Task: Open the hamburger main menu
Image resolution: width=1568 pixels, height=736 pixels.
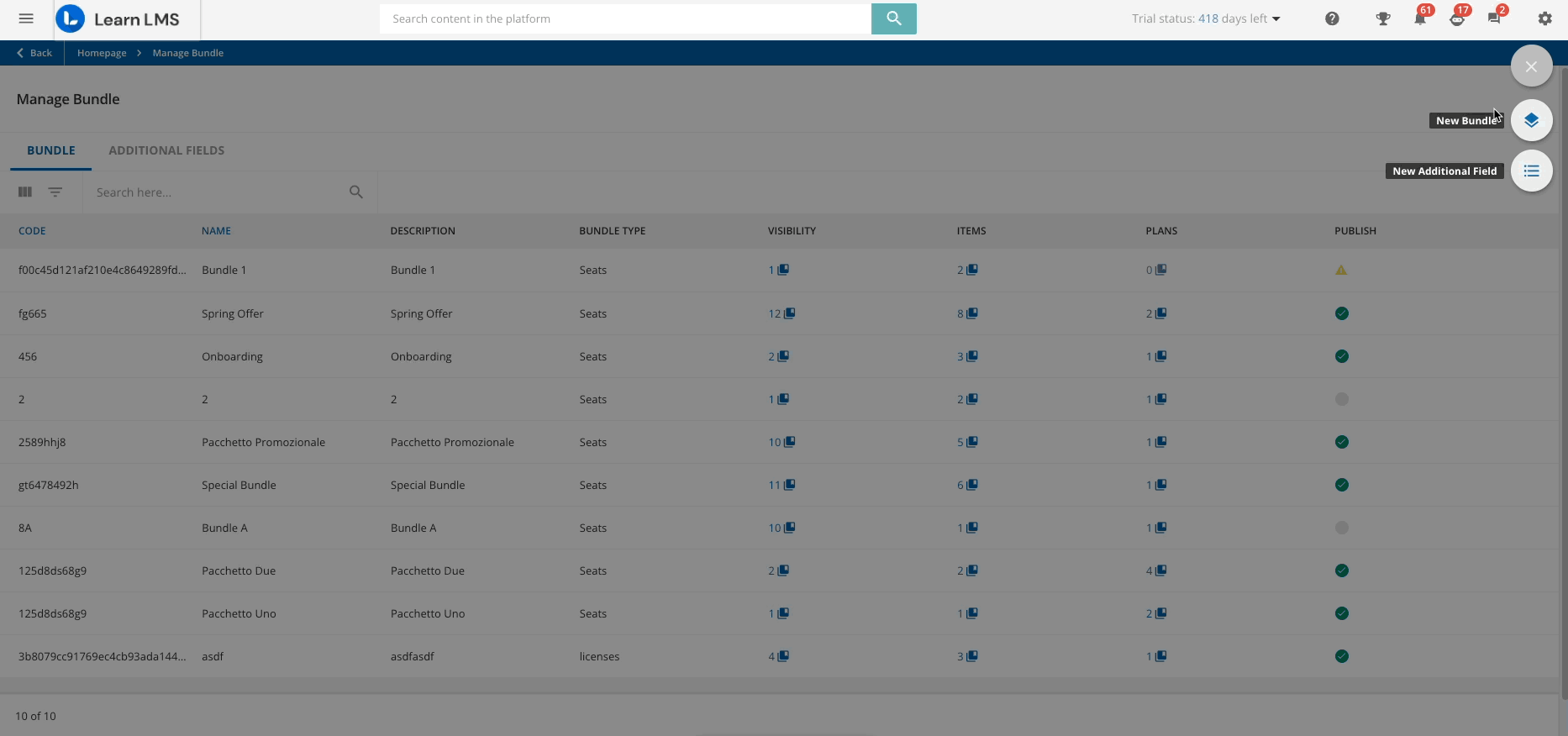Action: 26,18
